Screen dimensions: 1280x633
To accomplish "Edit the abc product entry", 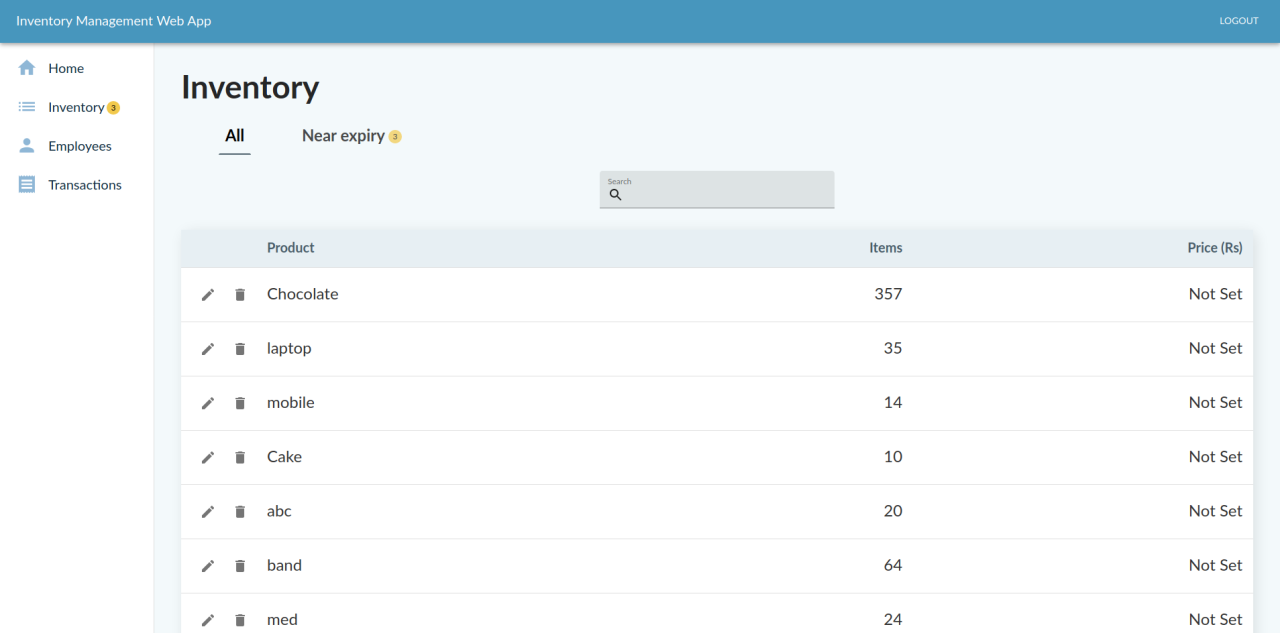I will pyautogui.click(x=207, y=511).
